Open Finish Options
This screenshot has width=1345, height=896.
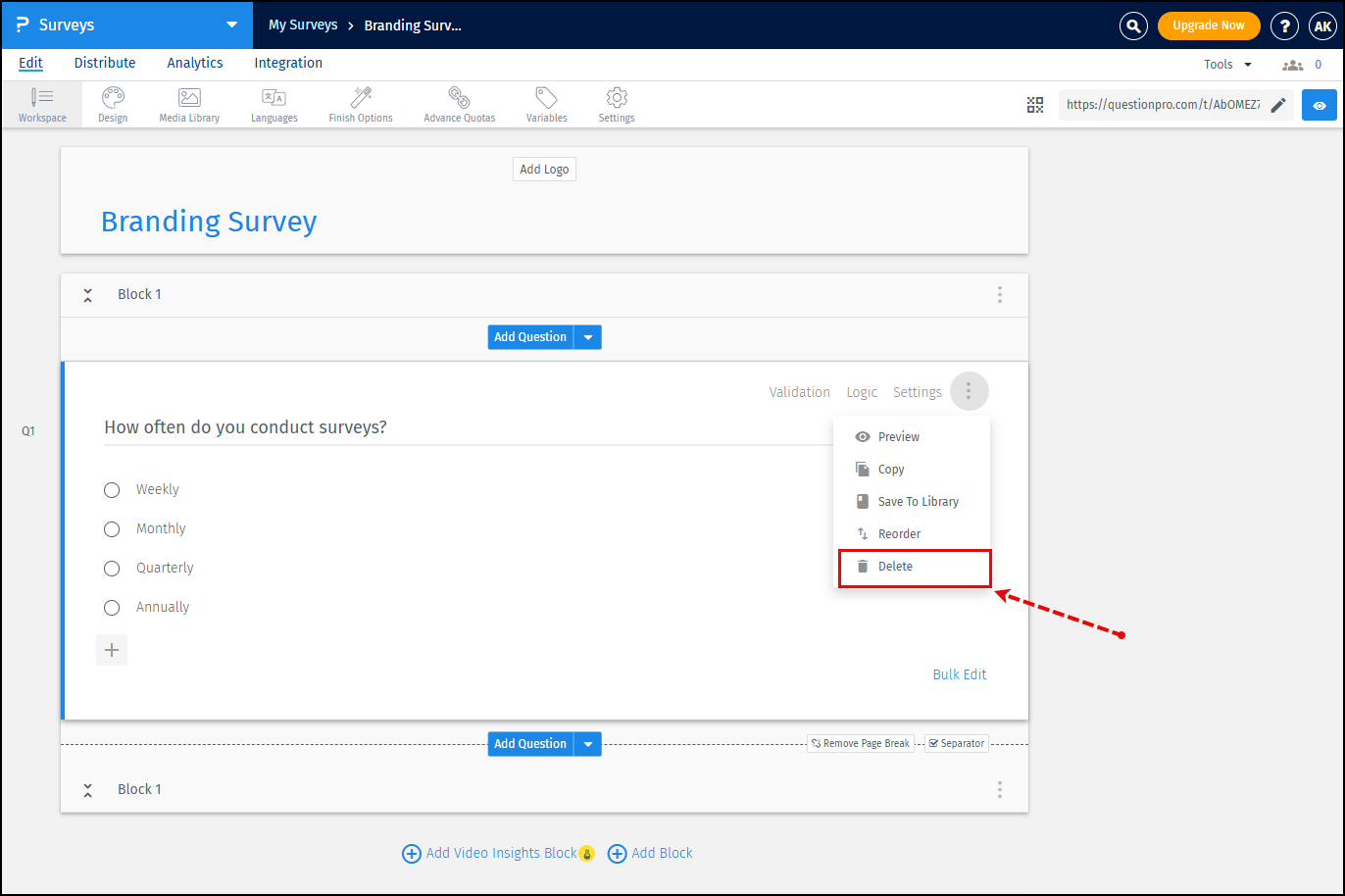[360, 105]
